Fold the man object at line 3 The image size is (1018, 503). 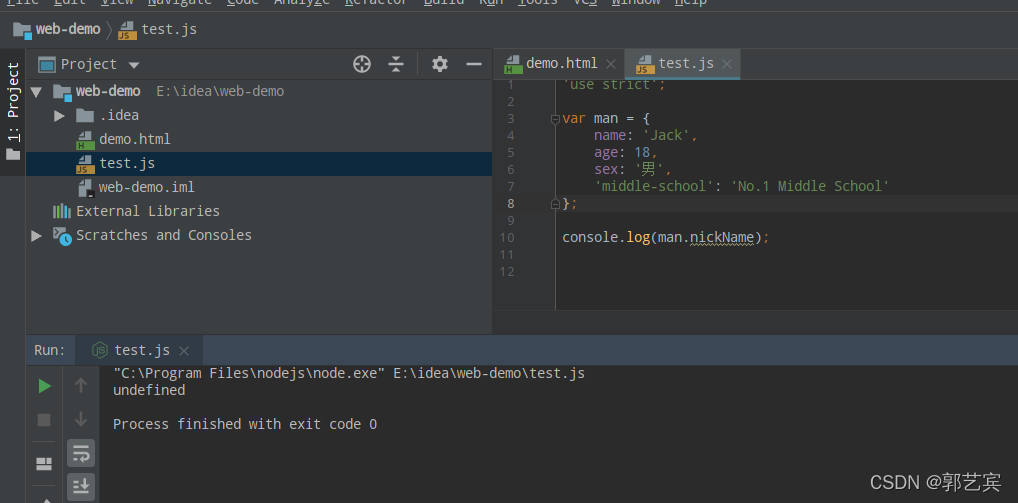tap(555, 119)
